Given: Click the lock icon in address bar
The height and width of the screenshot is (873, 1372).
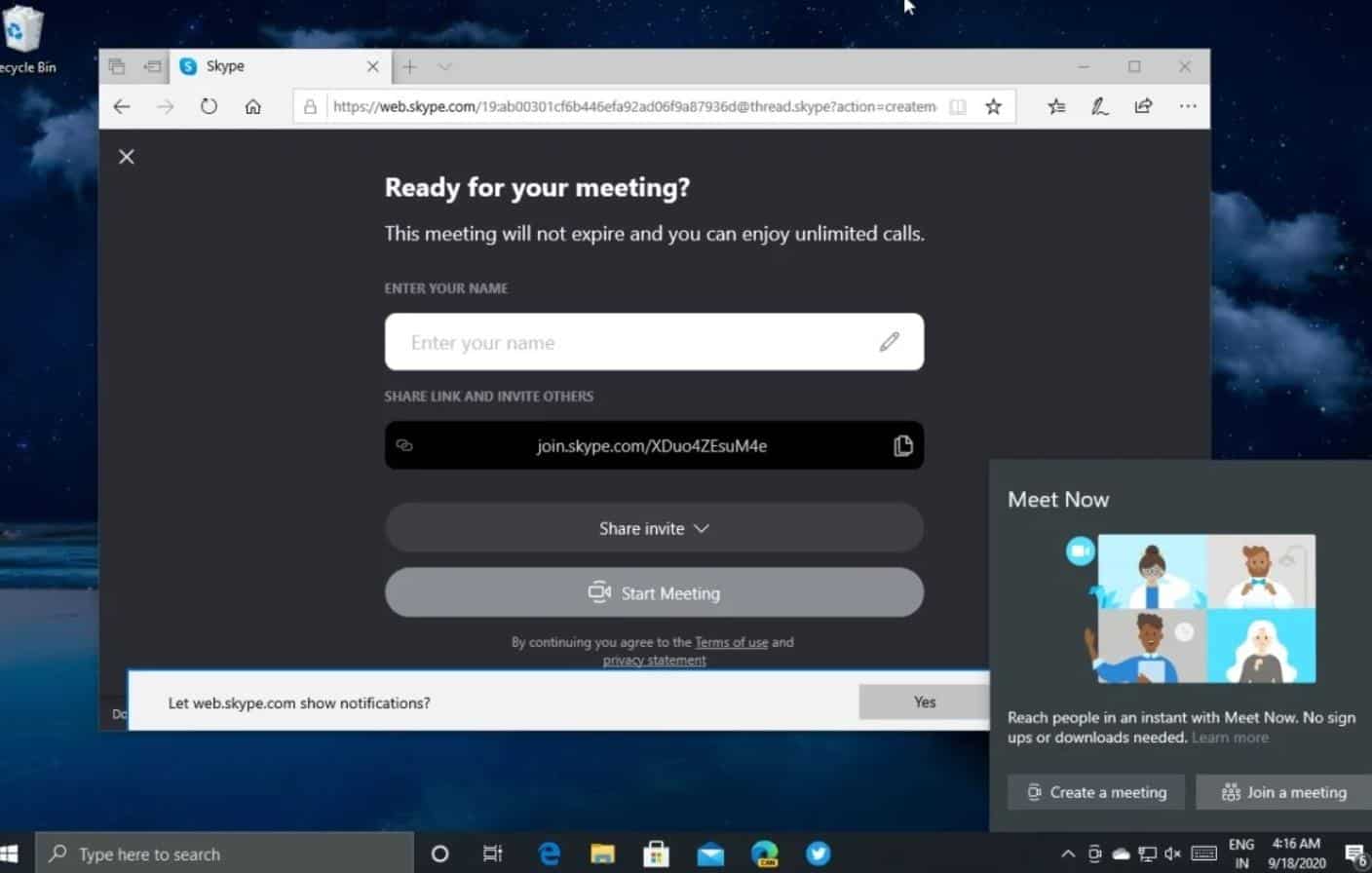Looking at the screenshot, I should (x=310, y=107).
